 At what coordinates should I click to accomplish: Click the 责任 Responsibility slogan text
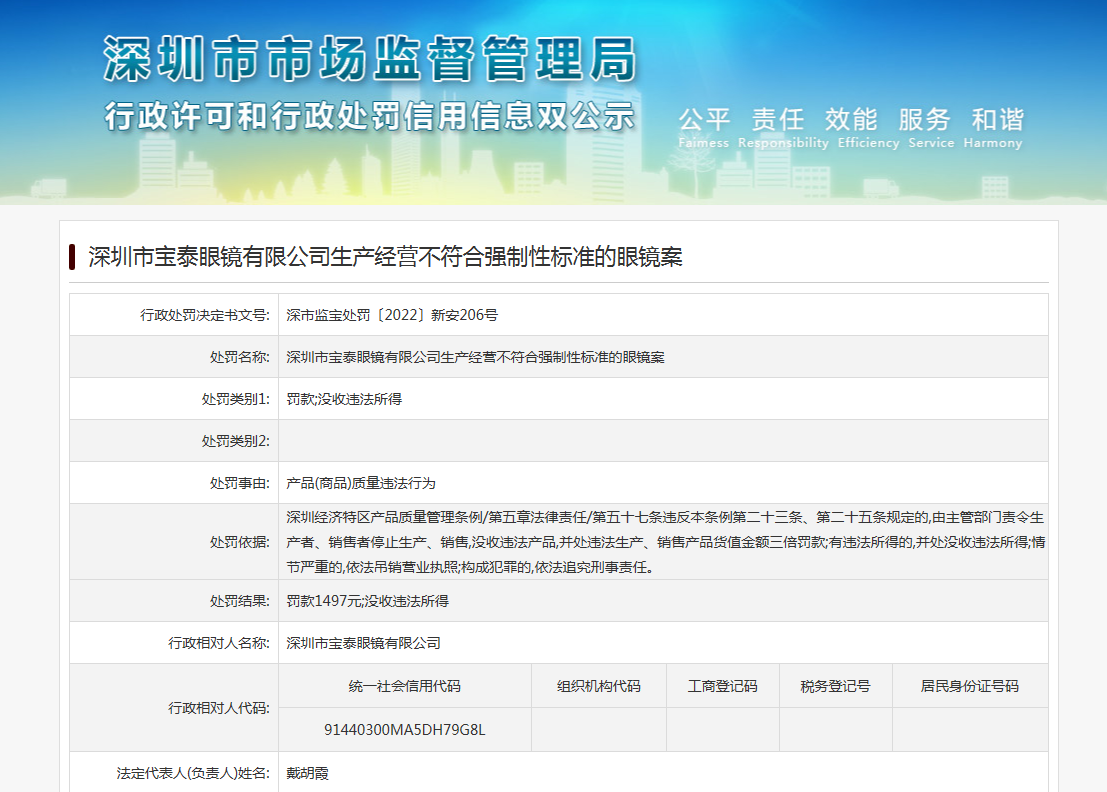777,128
